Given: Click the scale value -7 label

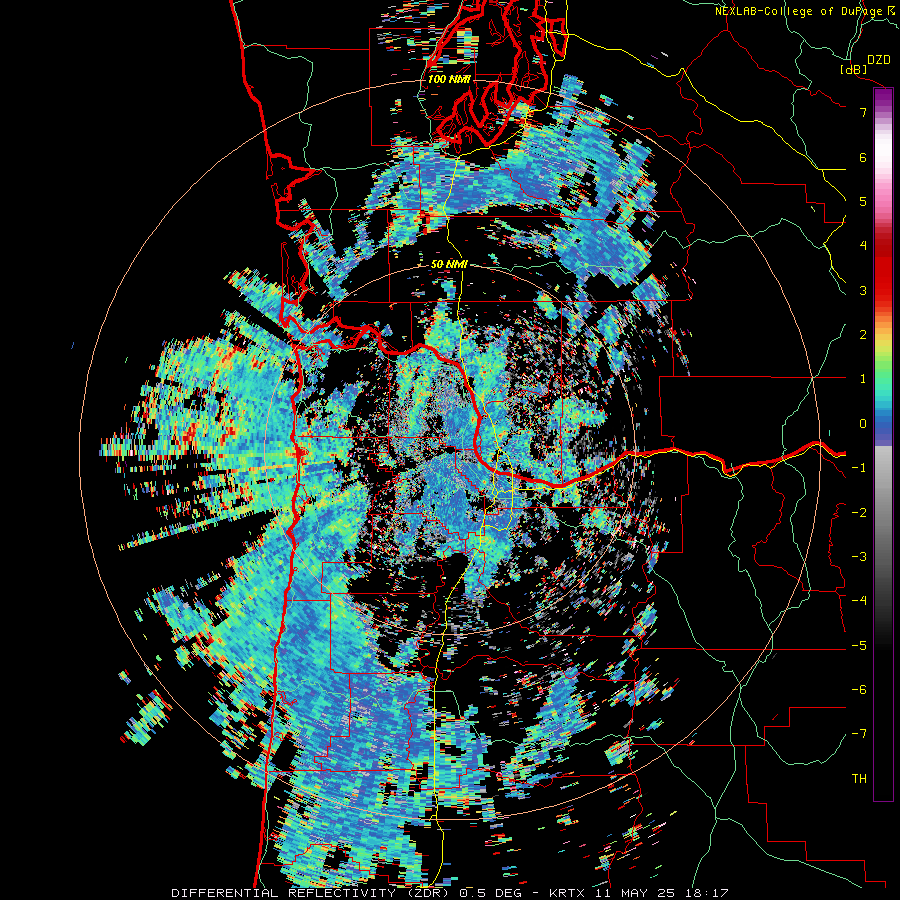Looking at the screenshot, I should click(x=859, y=734).
